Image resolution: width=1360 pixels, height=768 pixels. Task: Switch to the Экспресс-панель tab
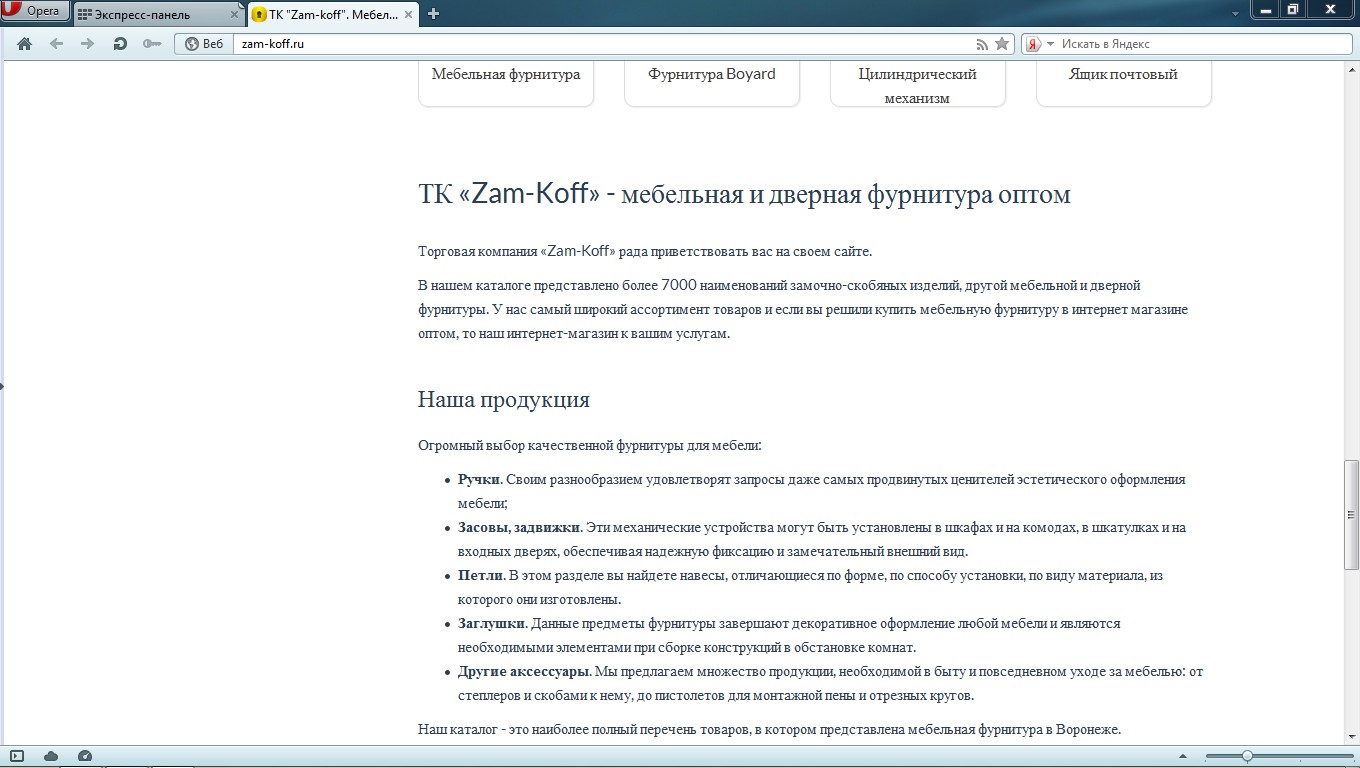coord(158,14)
